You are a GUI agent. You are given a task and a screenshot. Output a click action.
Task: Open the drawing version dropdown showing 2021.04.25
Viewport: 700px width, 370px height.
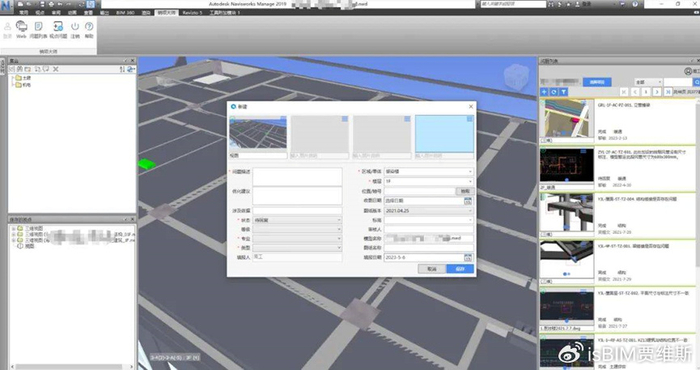pyautogui.click(x=429, y=210)
